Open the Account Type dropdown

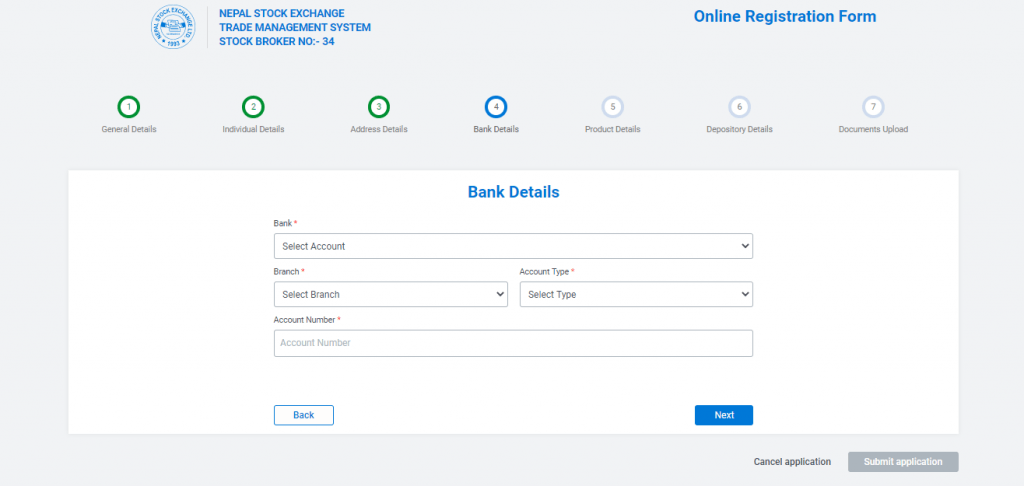(x=636, y=294)
